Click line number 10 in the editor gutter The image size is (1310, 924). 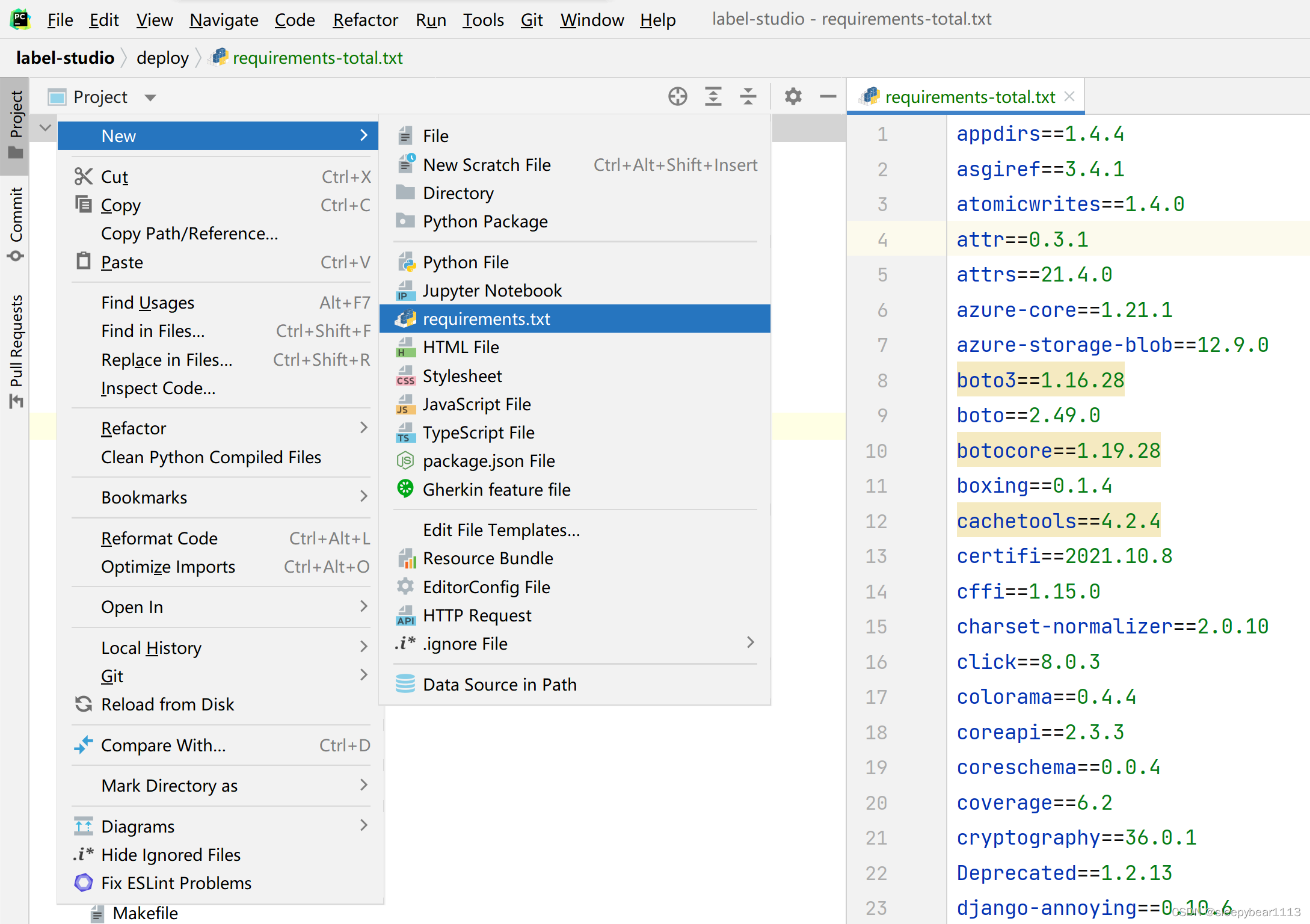876,451
